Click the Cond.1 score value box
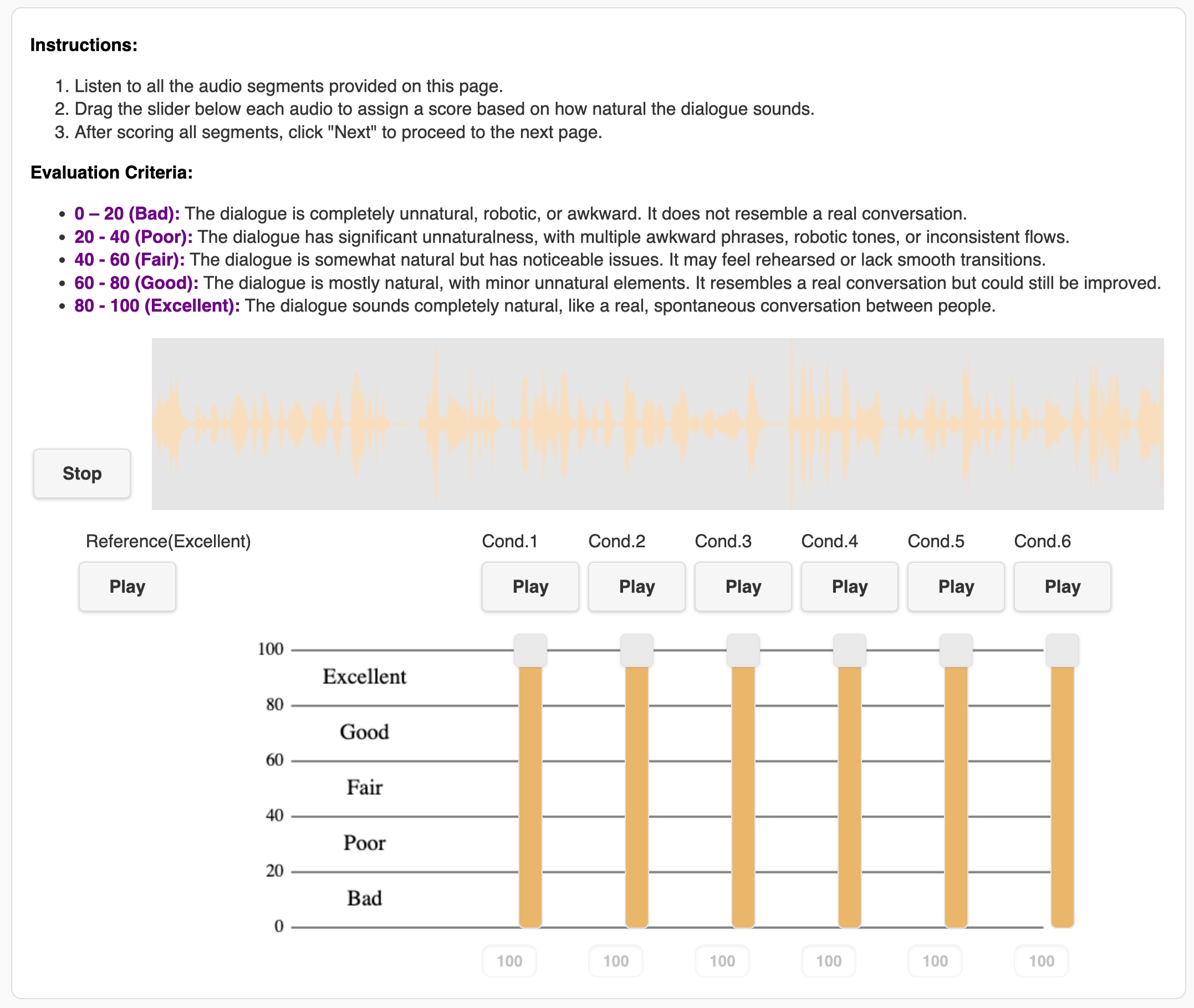This screenshot has height=1008, width=1194. [x=509, y=961]
